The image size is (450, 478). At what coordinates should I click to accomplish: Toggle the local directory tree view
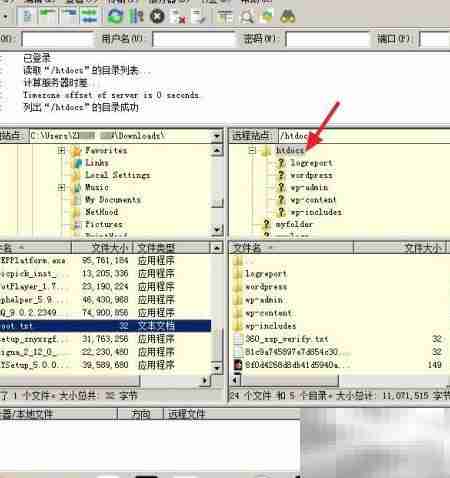[48, 16]
